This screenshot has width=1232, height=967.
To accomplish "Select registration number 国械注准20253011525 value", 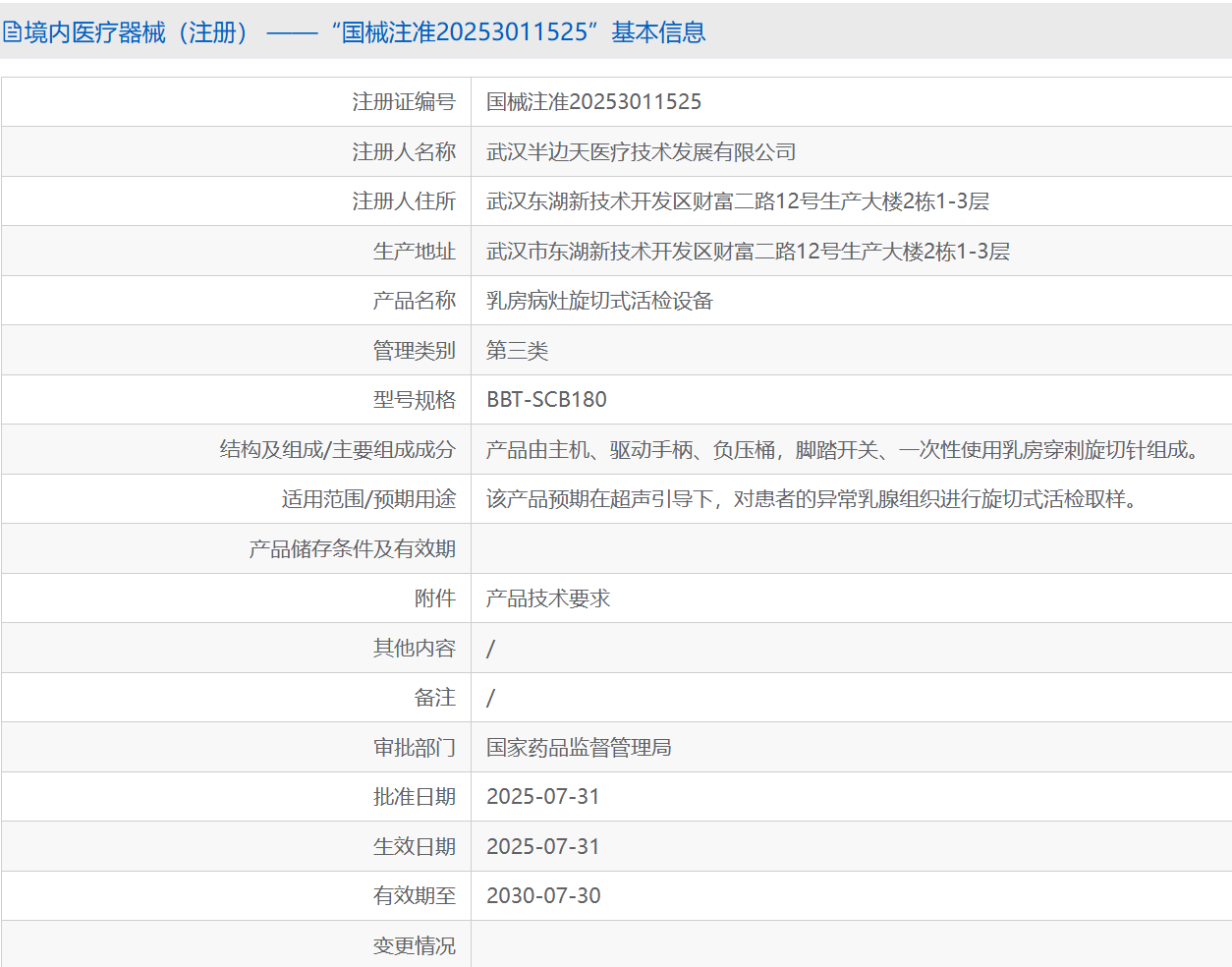I will (x=593, y=102).
